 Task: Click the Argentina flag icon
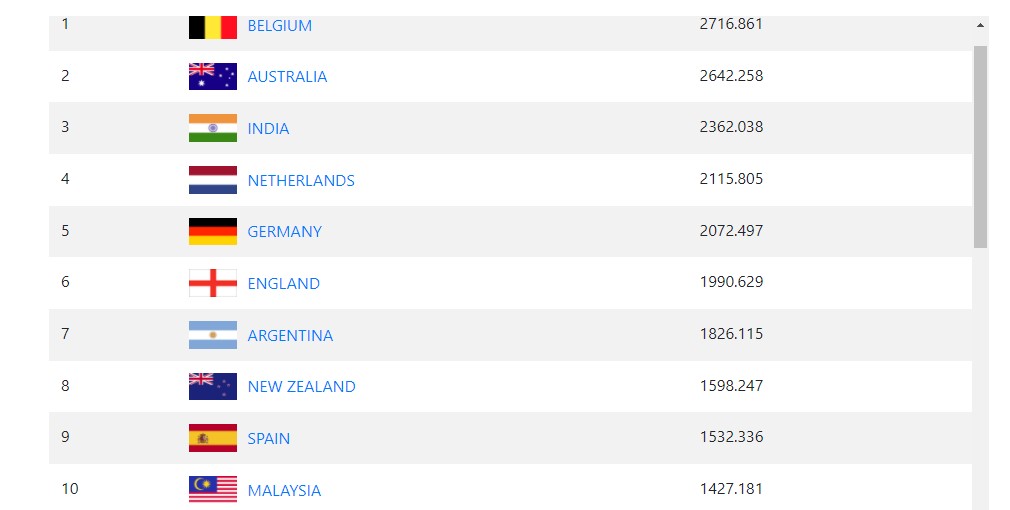[x=213, y=335]
